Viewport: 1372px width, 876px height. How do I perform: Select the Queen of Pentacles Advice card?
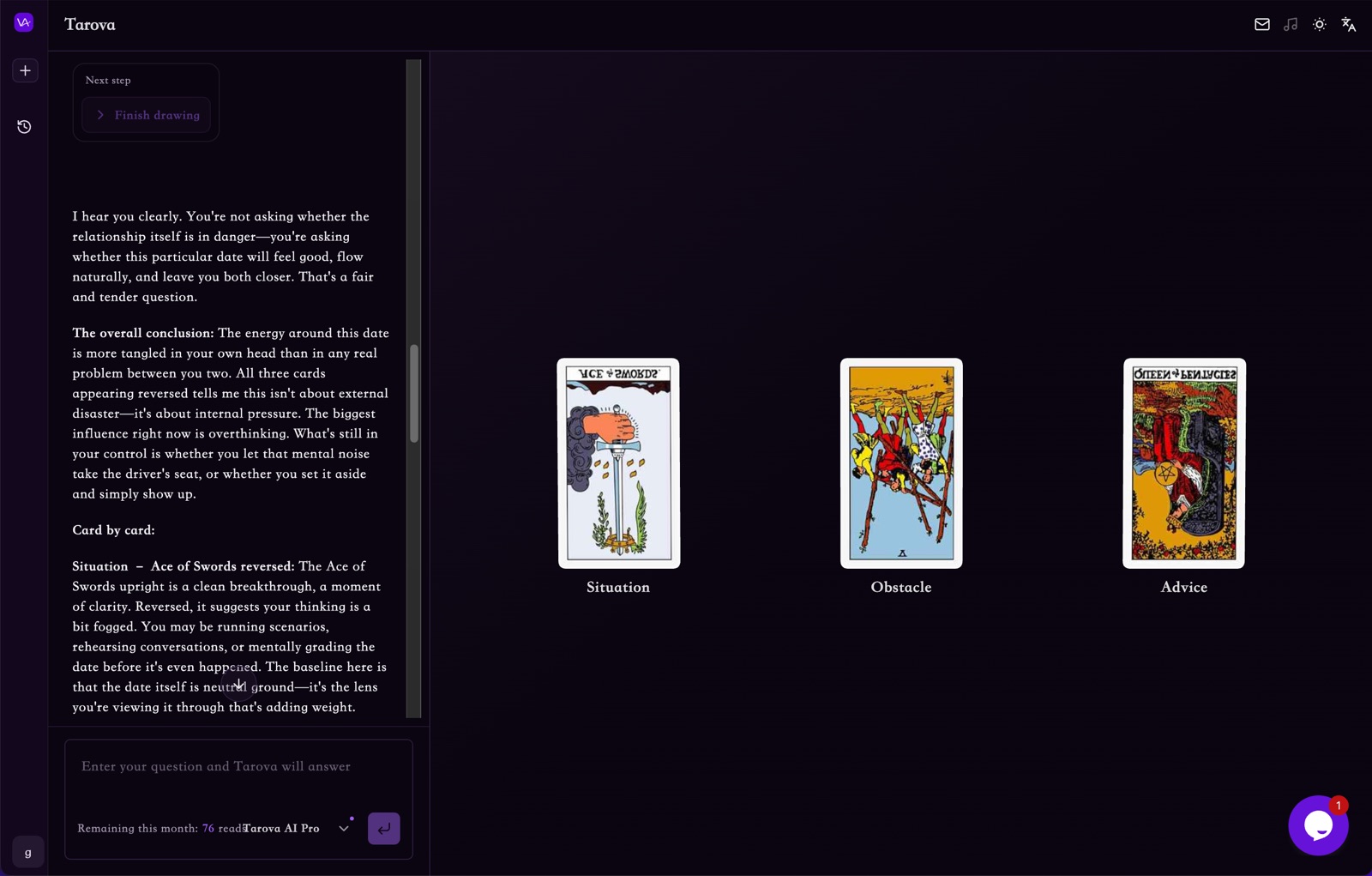click(1184, 463)
